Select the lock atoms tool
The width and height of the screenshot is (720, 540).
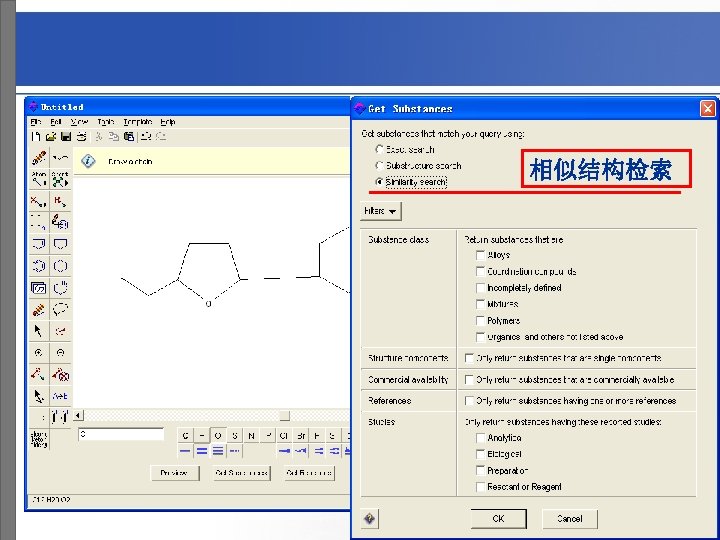point(39,374)
